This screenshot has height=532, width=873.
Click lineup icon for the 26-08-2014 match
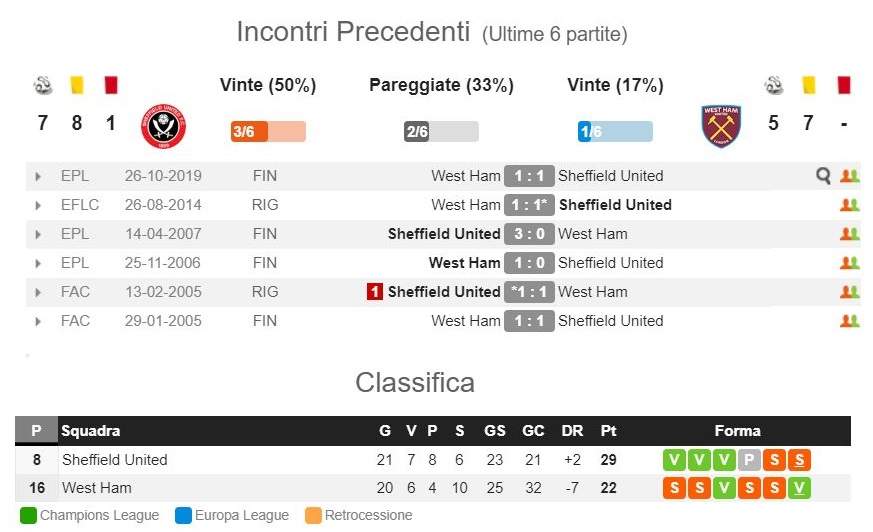[x=850, y=205]
